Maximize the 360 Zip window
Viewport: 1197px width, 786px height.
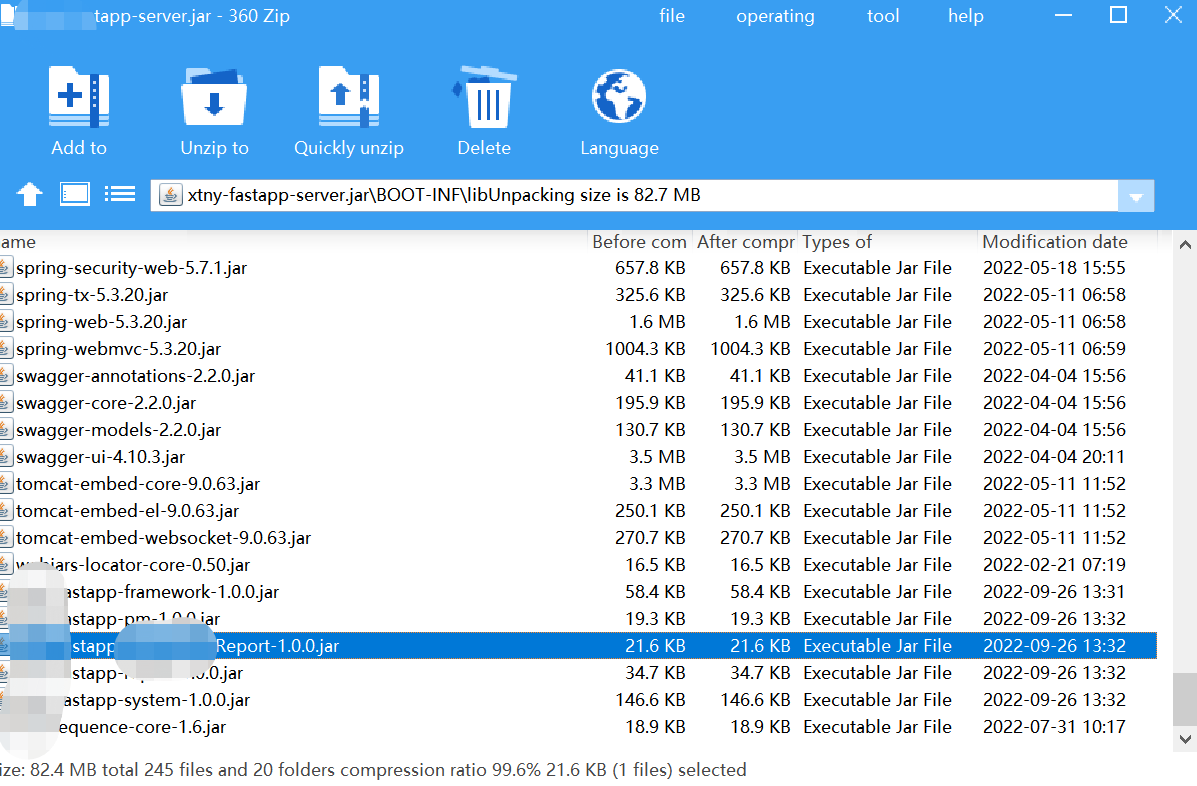click(x=1118, y=14)
